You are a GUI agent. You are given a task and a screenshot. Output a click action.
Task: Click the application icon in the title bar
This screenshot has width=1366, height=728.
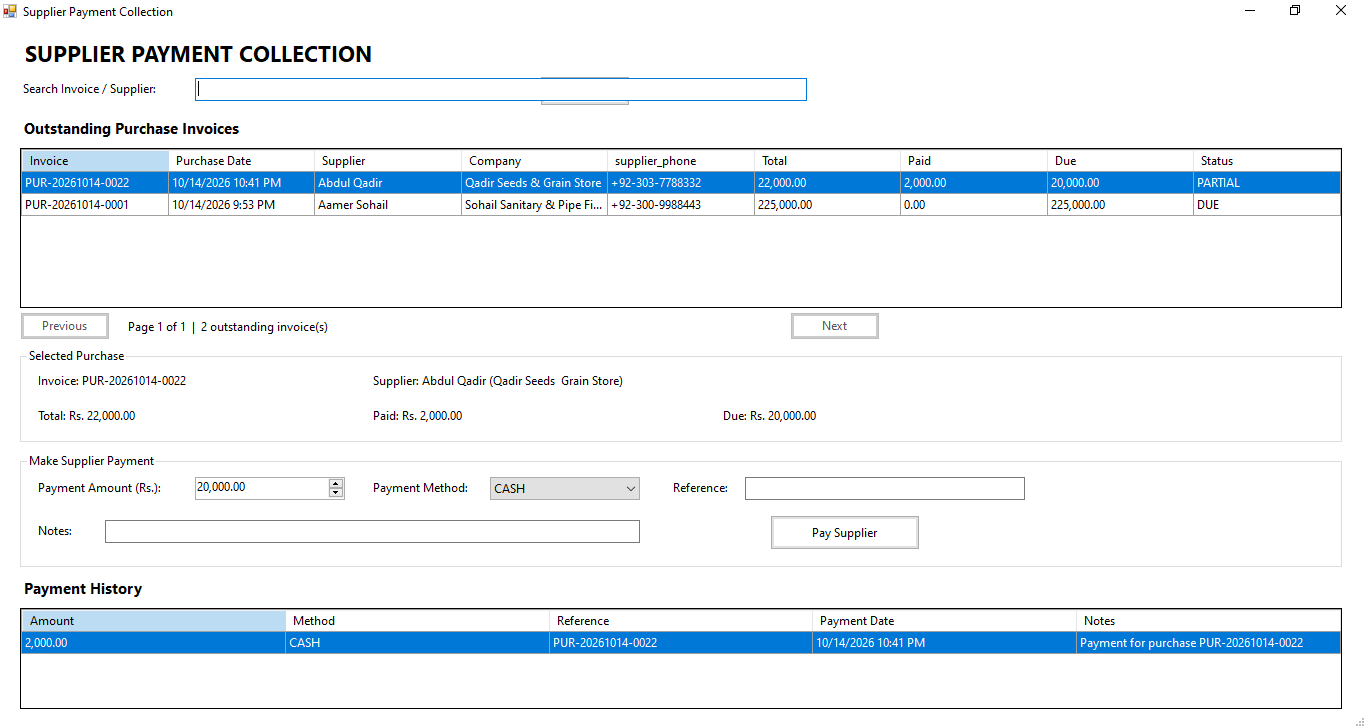point(11,12)
